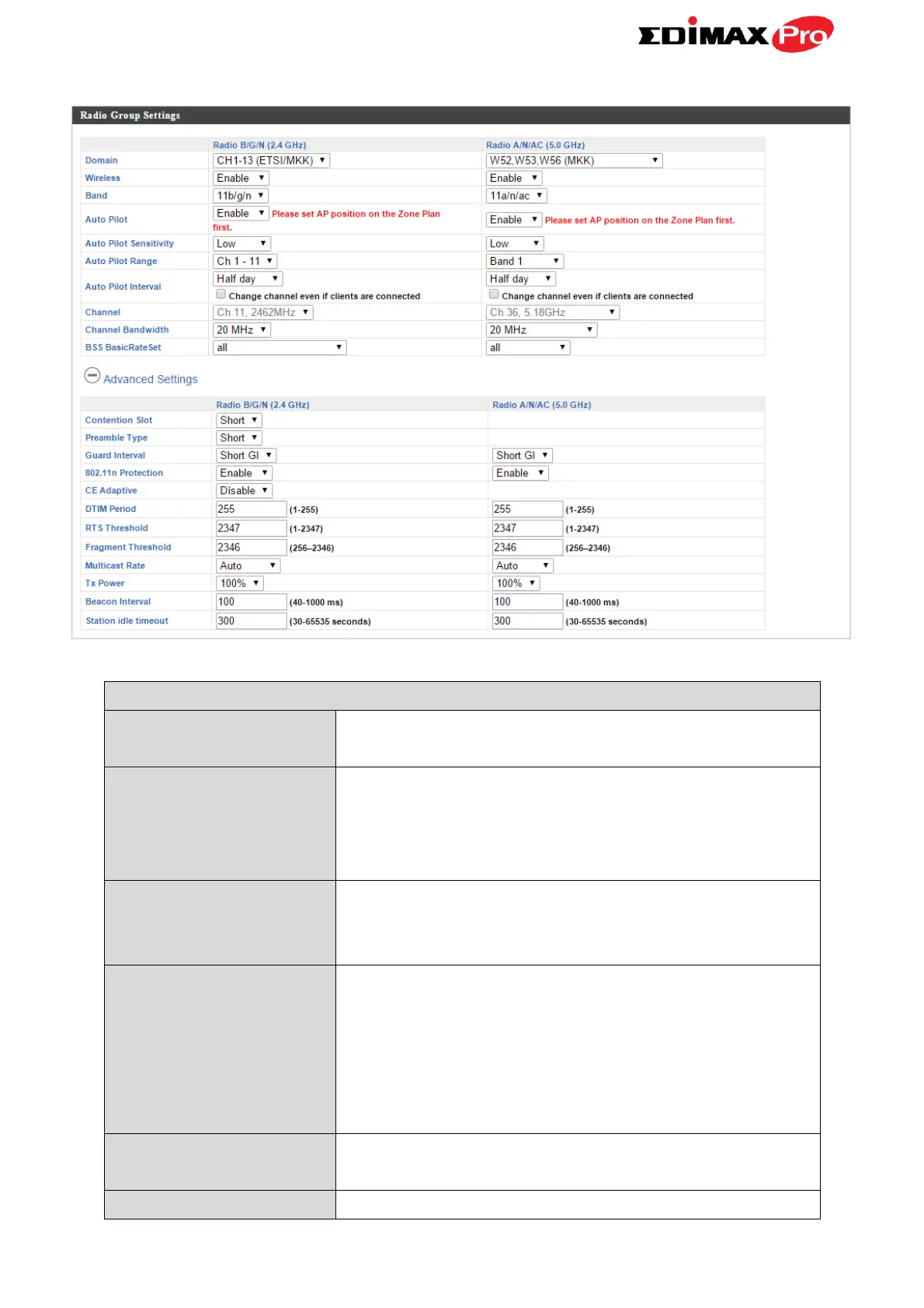This screenshot has width=924, height=1308.
Task: Click the Multicast Rate label
Action: pyautogui.click(x=115, y=566)
